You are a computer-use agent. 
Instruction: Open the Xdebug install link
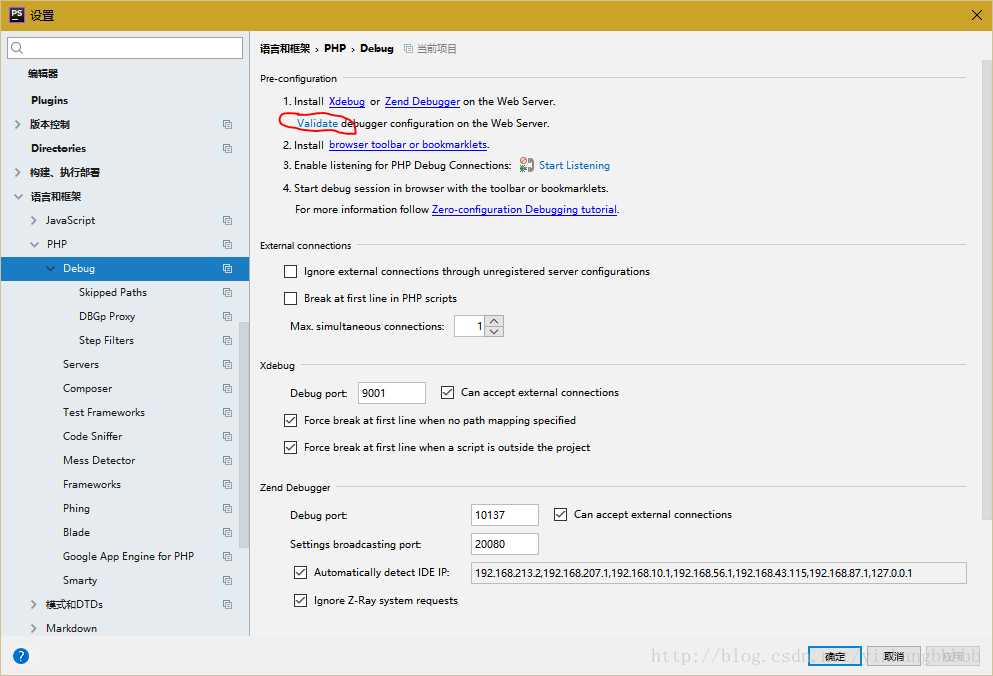pos(346,101)
